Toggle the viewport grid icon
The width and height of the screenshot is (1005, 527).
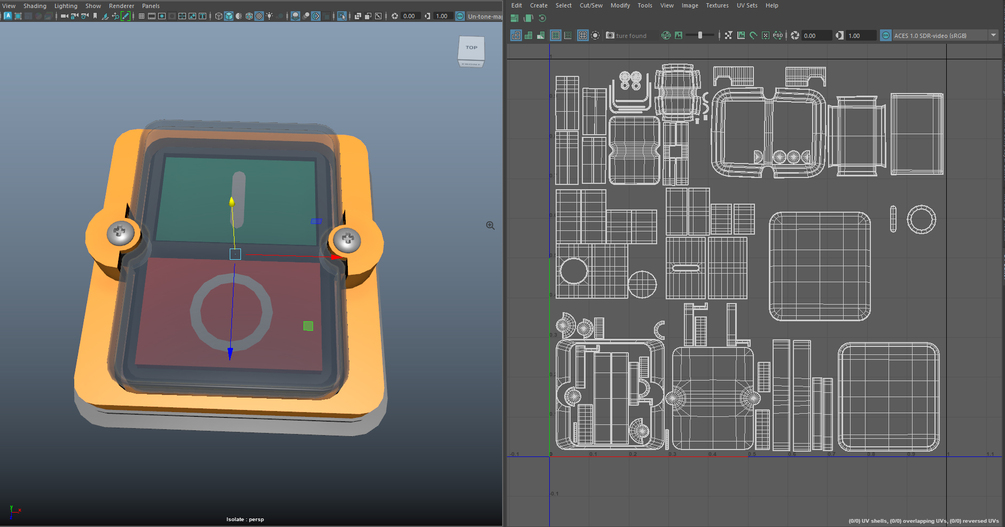pos(142,16)
